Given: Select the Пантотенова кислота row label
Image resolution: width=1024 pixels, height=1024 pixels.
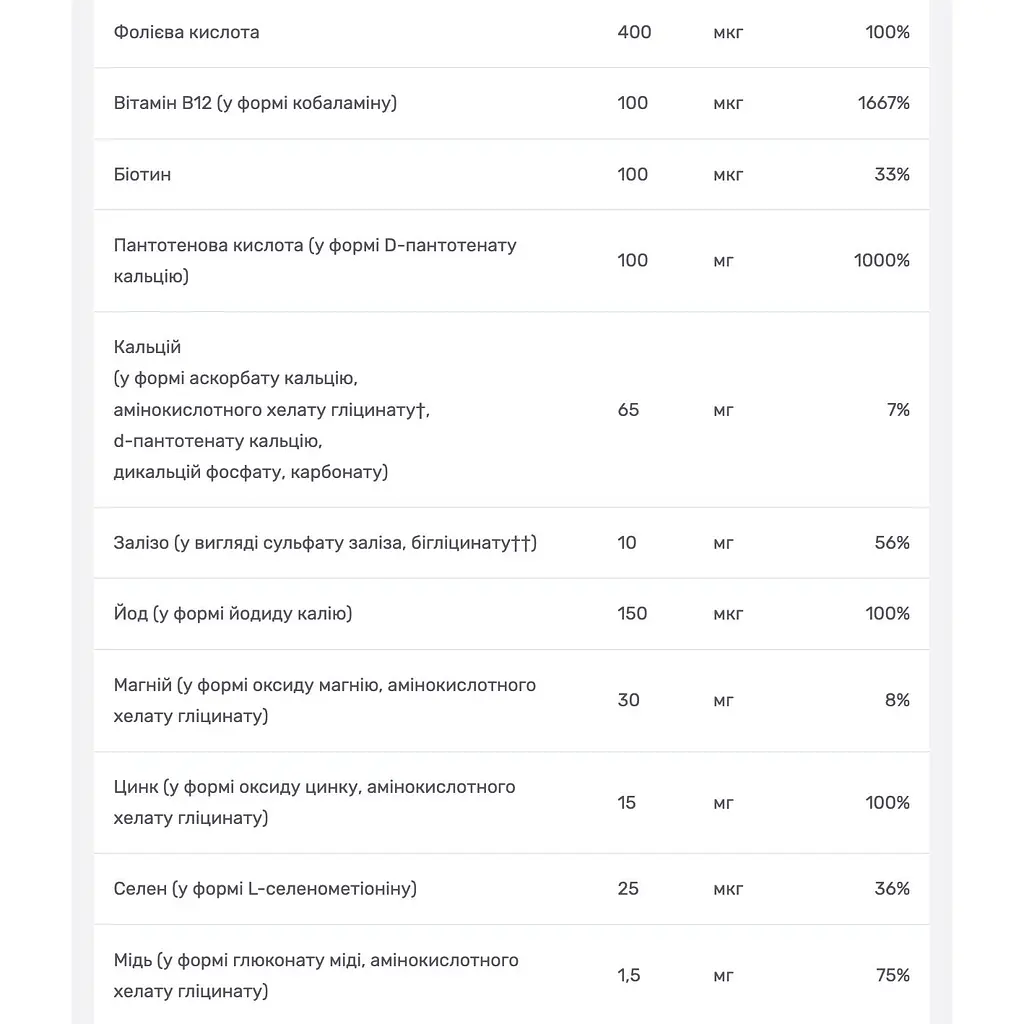Looking at the screenshot, I should pyautogui.click(x=315, y=261).
